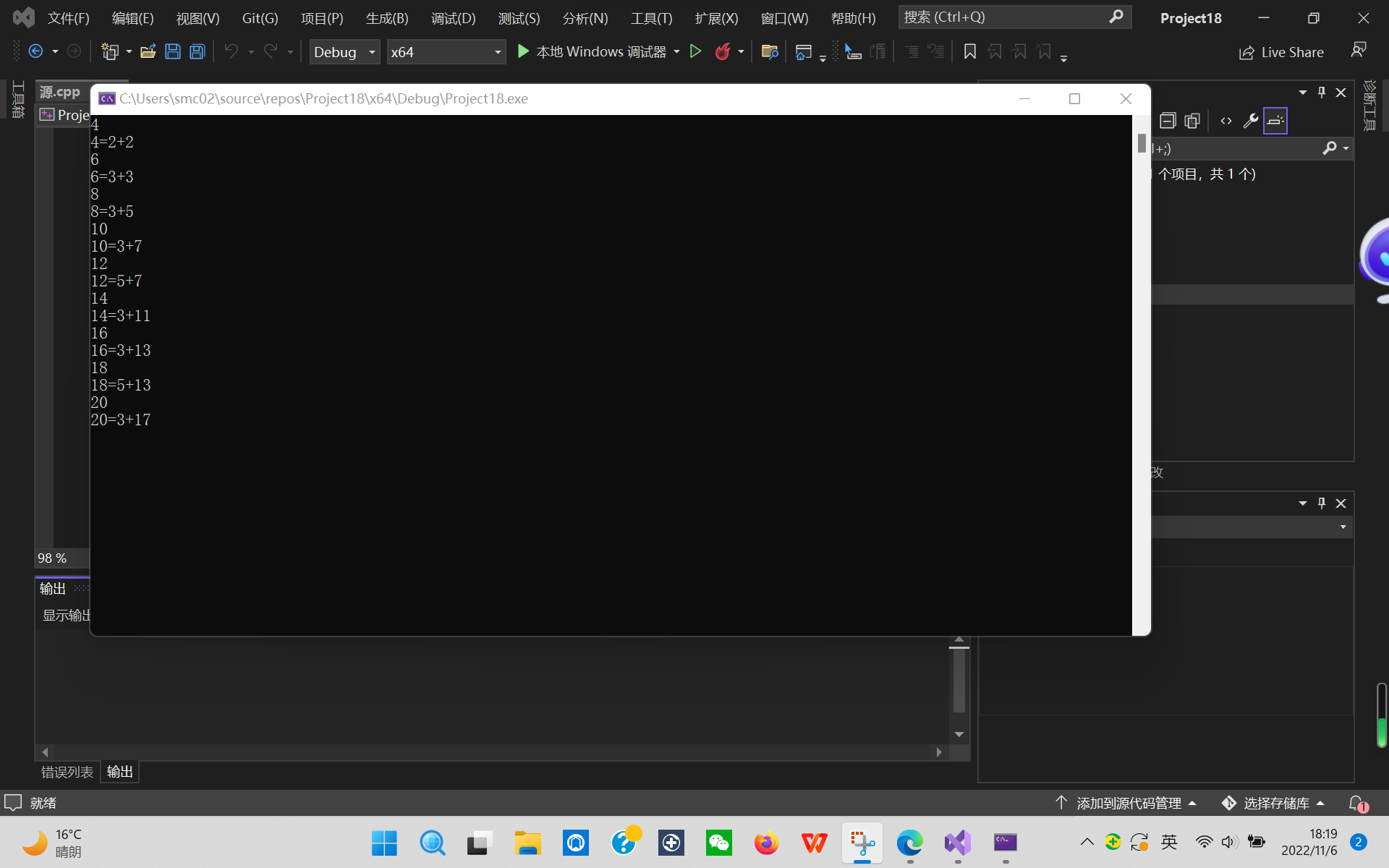Open the 调试(D) menu
1389x868 pixels.
[x=453, y=18]
